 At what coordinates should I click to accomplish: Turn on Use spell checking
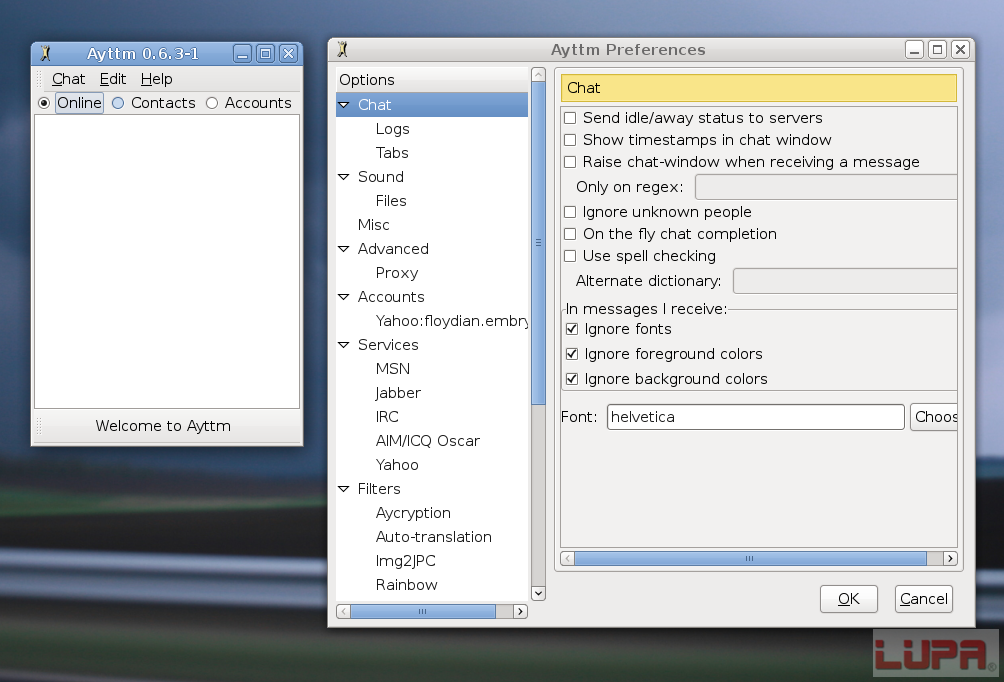pos(570,256)
